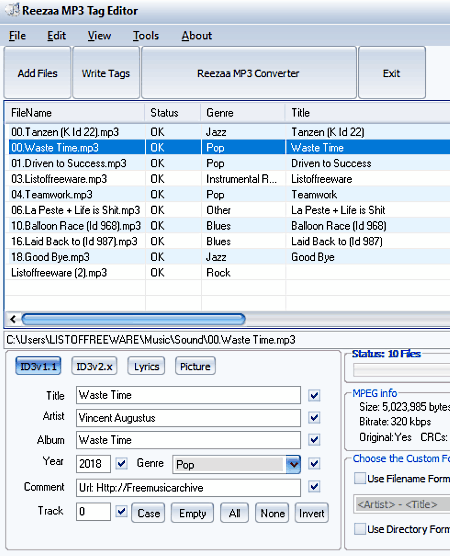Uncheck the Comment field checkbox
The height and width of the screenshot is (556, 450).
(x=314, y=486)
